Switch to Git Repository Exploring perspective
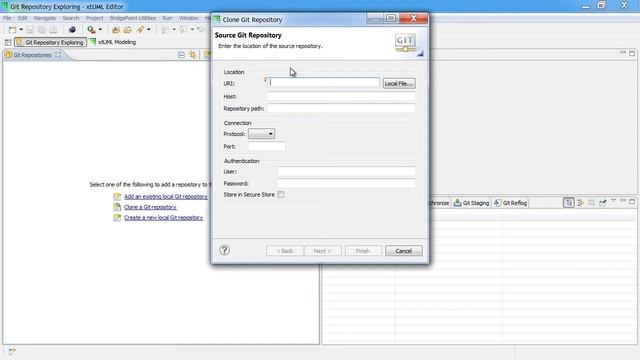 tap(50, 42)
